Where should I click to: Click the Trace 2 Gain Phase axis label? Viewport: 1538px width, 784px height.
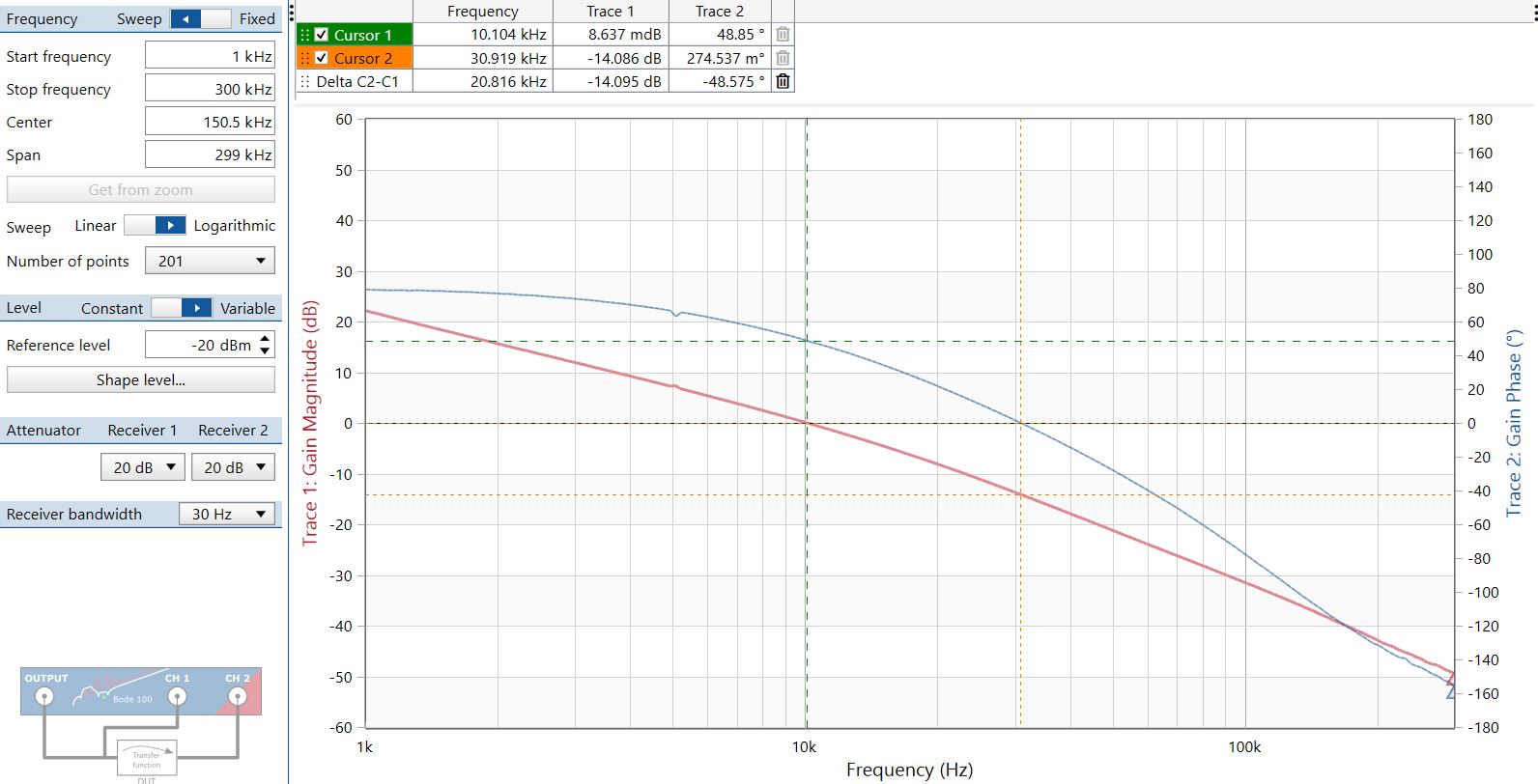point(1515,423)
